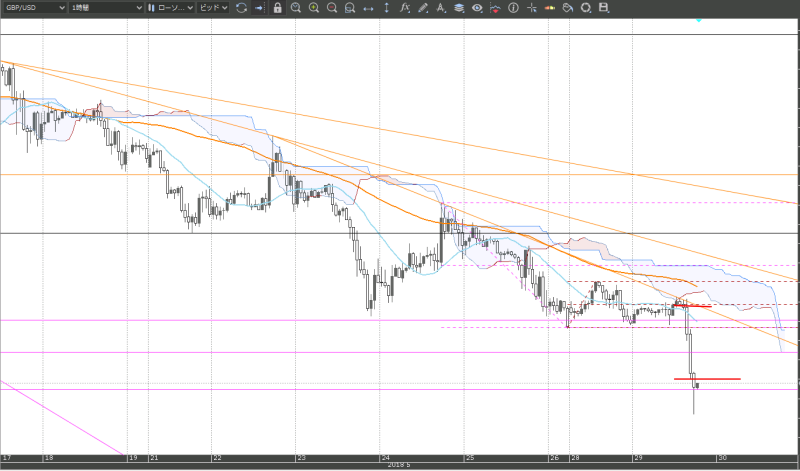Open the compass measuring tools icon
The height and width of the screenshot is (471, 800).
pos(441,8)
